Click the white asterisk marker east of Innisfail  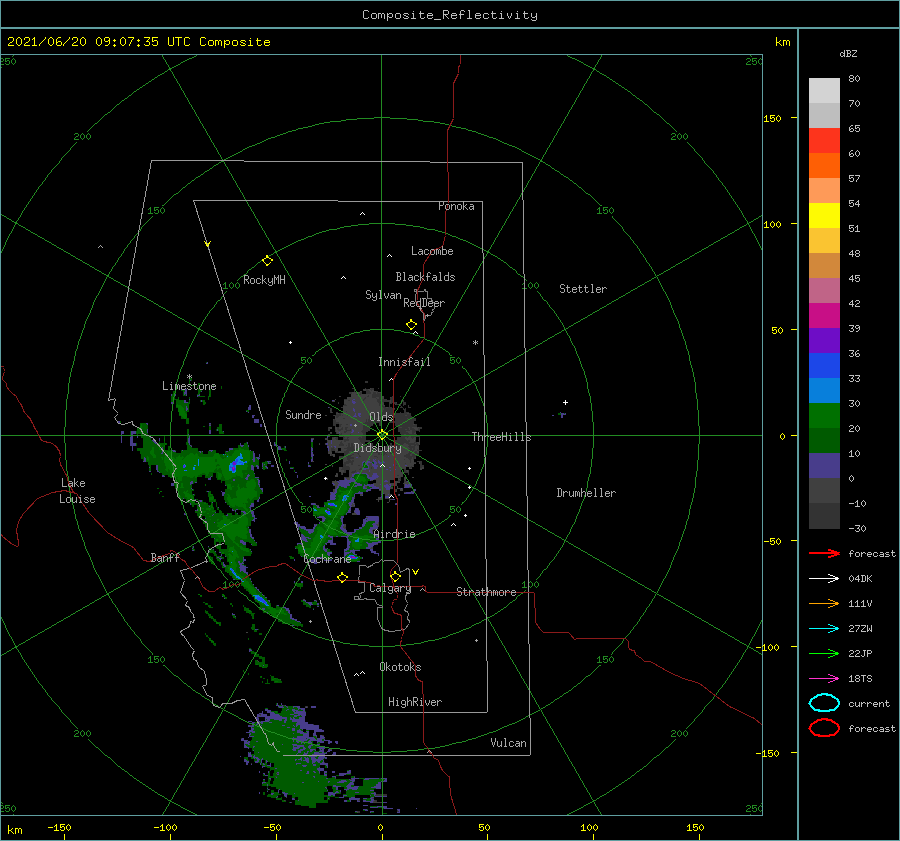tap(475, 343)
